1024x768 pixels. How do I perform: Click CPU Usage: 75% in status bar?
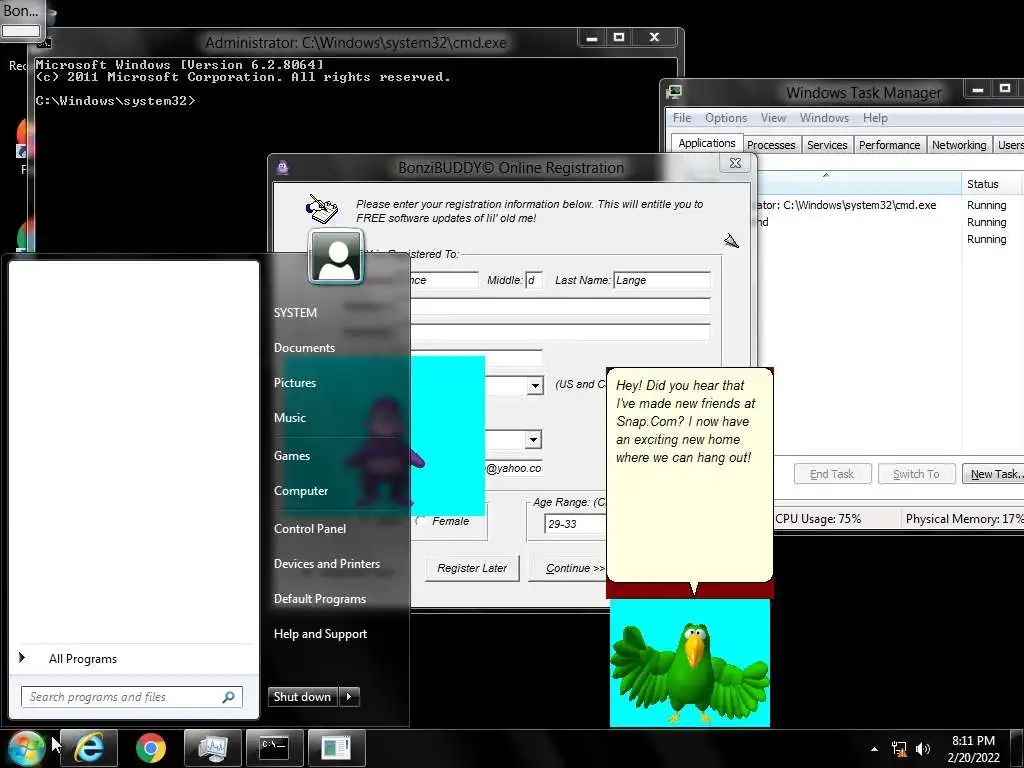(818, 519)
